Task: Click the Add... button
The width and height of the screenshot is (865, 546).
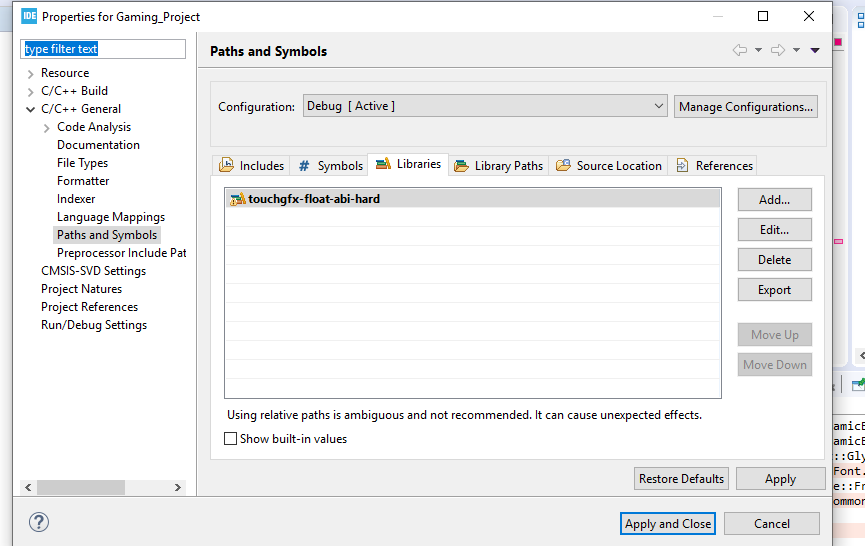Action: (x=775, y=200)
